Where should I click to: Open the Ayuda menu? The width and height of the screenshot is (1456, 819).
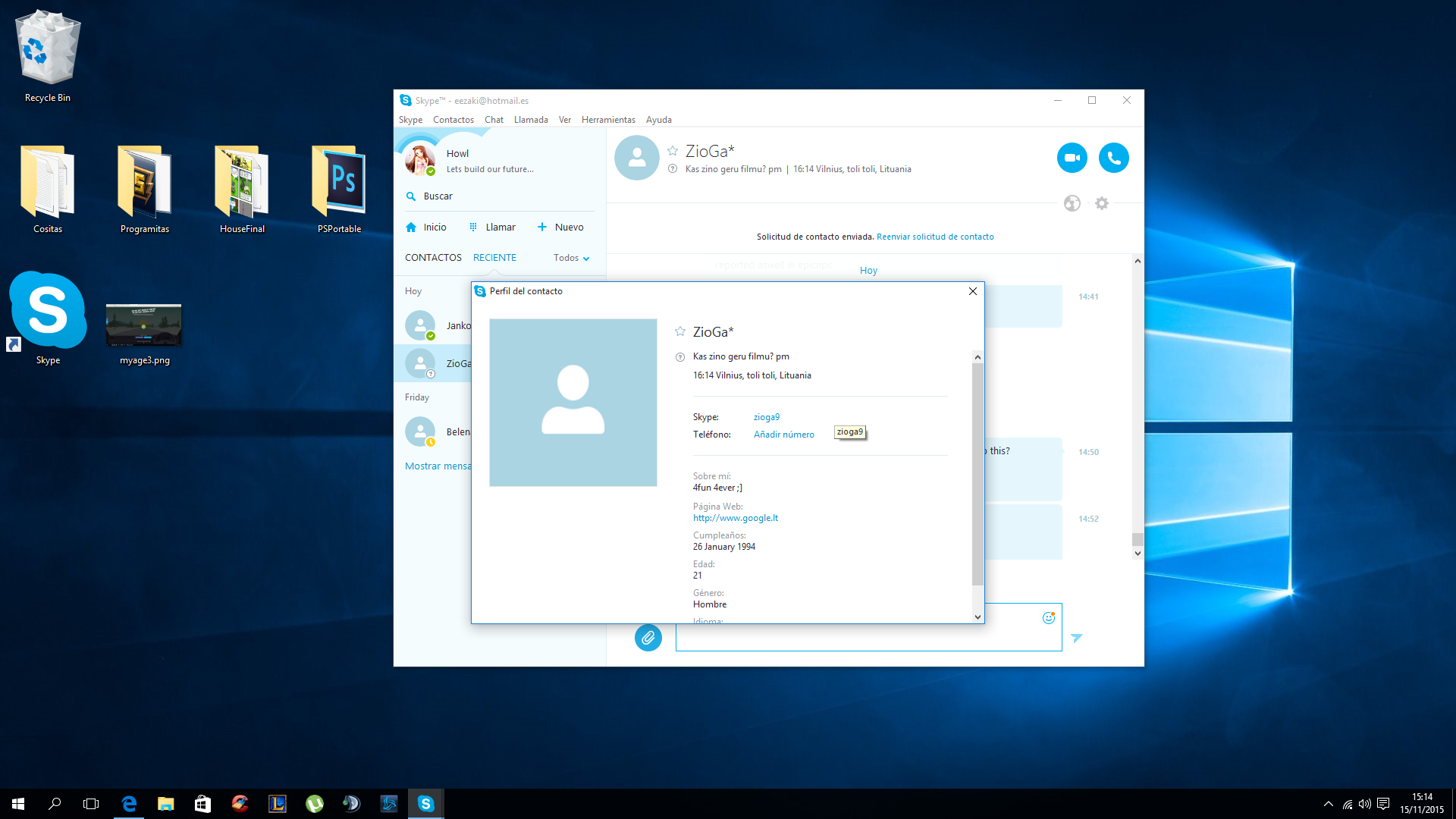click(659, 120)
